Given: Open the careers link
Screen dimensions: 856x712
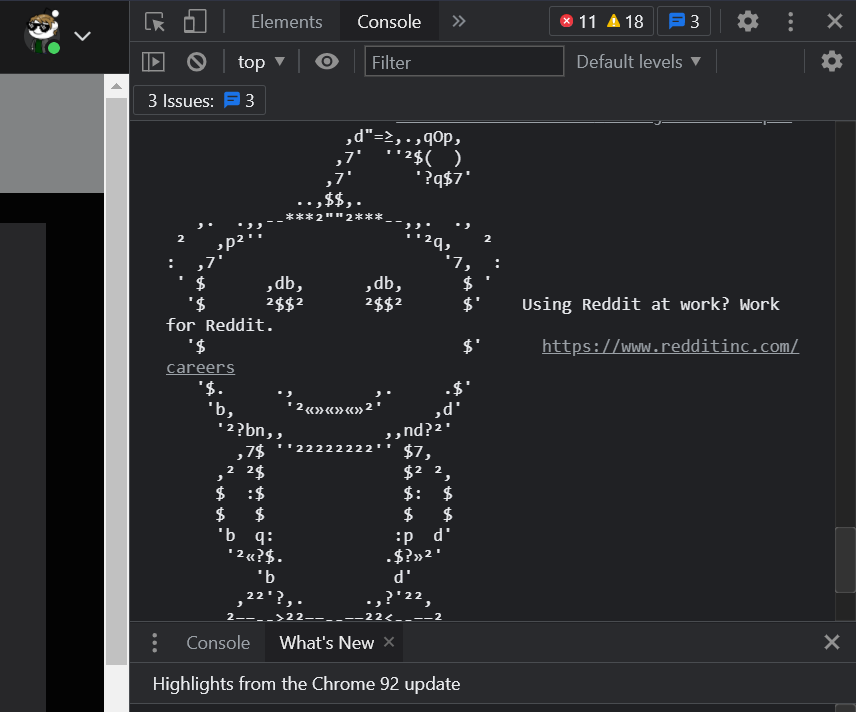Looking at the screenshot, I should tap(199, 367).
